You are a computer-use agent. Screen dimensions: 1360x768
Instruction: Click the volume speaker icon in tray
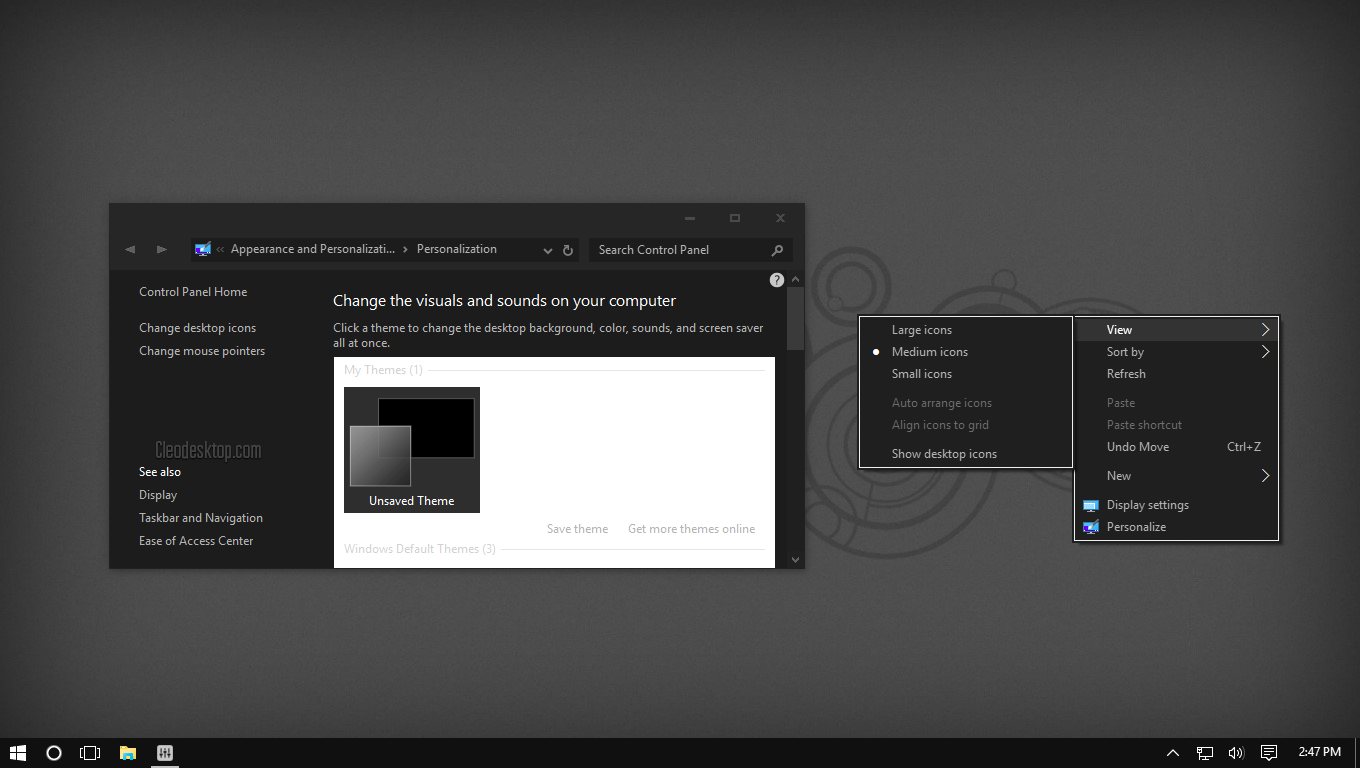tap(1236, 753)
